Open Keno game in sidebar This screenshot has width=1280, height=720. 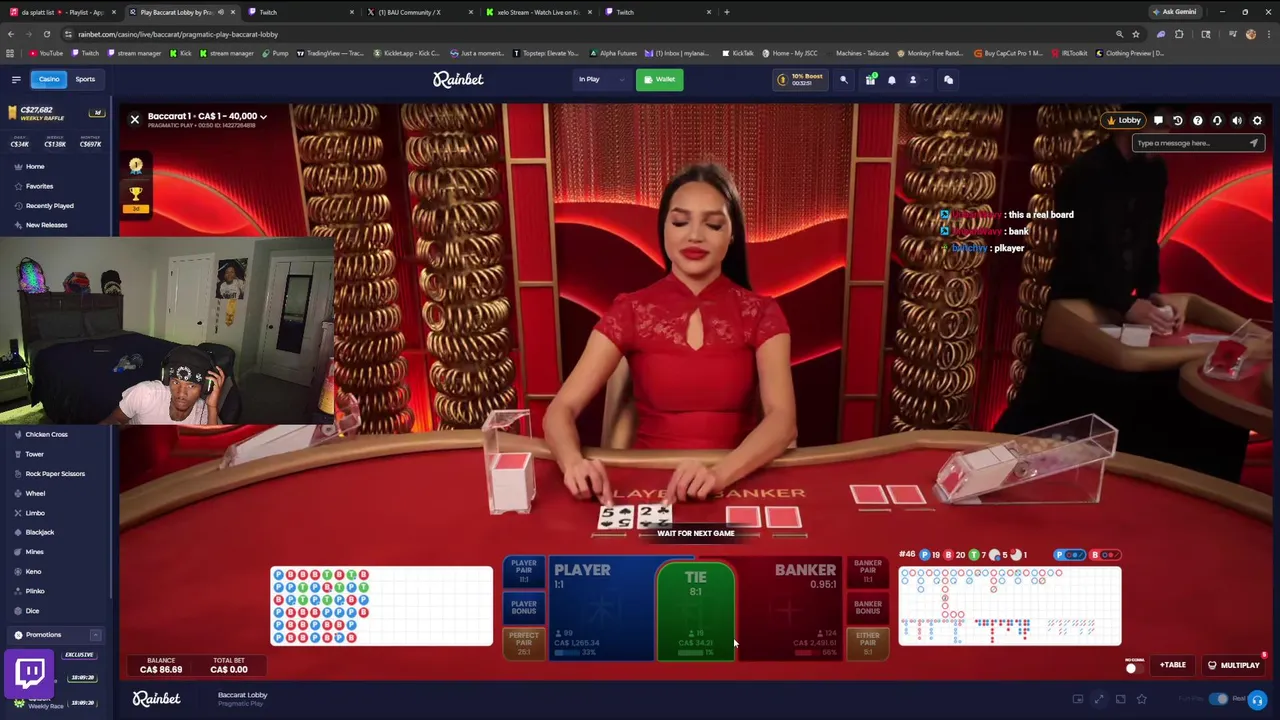click(33, 572)
